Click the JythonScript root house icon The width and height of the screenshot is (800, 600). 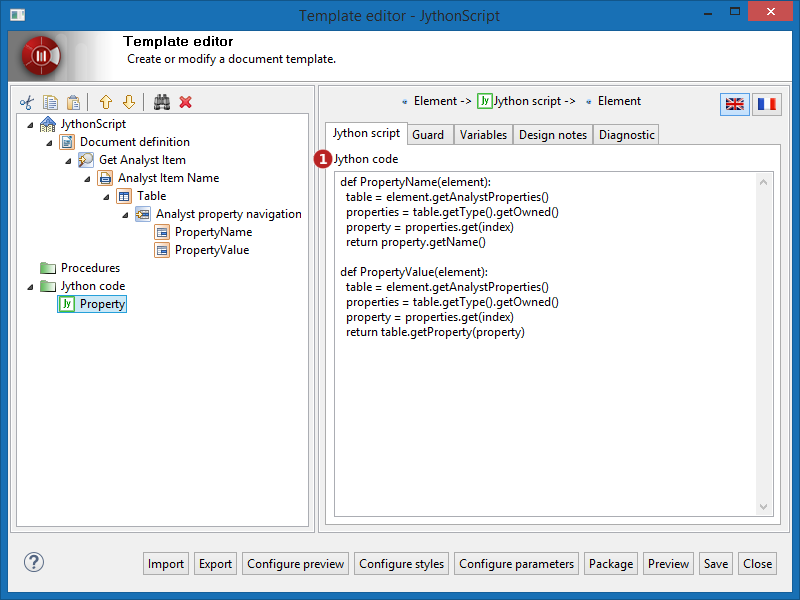pos(48,124)
